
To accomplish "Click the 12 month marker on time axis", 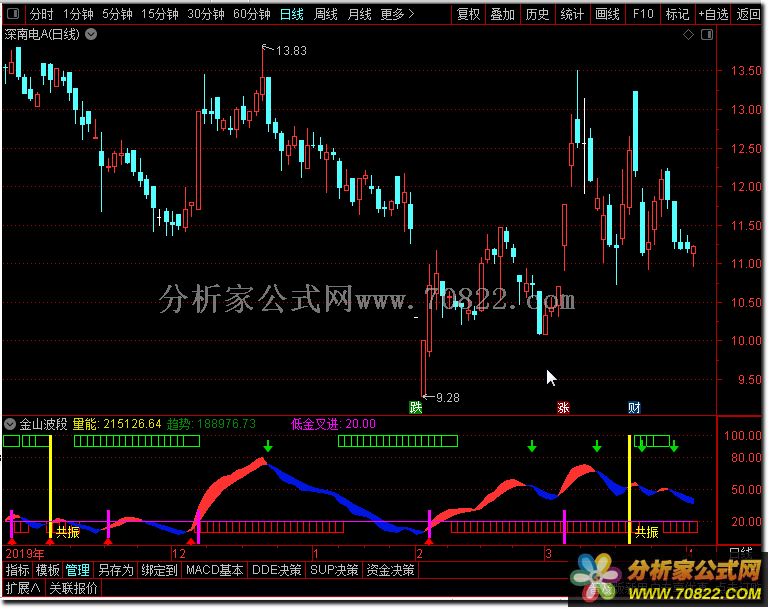I will click(179, 554).
